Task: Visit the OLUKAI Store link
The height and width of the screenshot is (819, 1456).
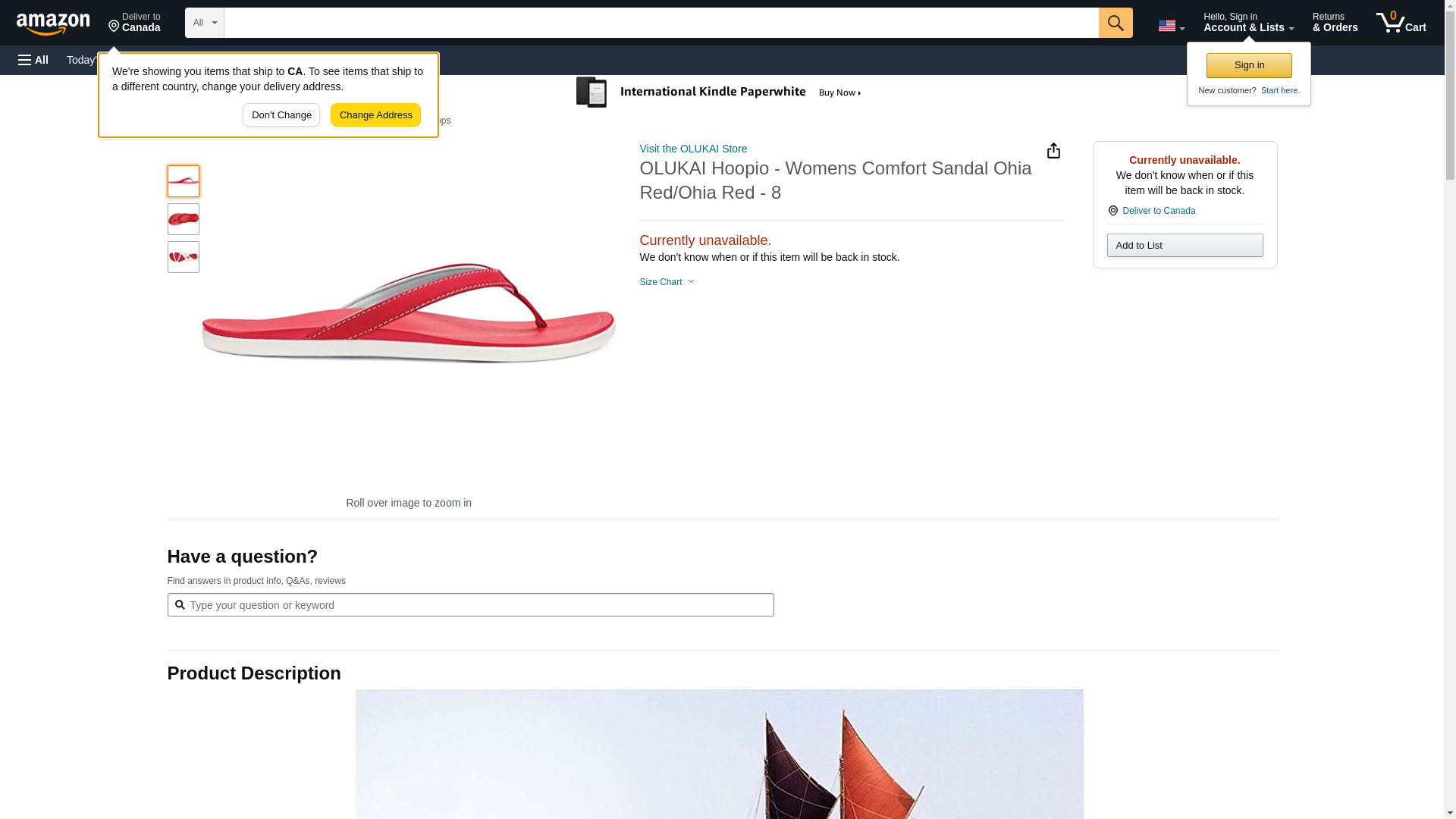Action: [692, 149]
